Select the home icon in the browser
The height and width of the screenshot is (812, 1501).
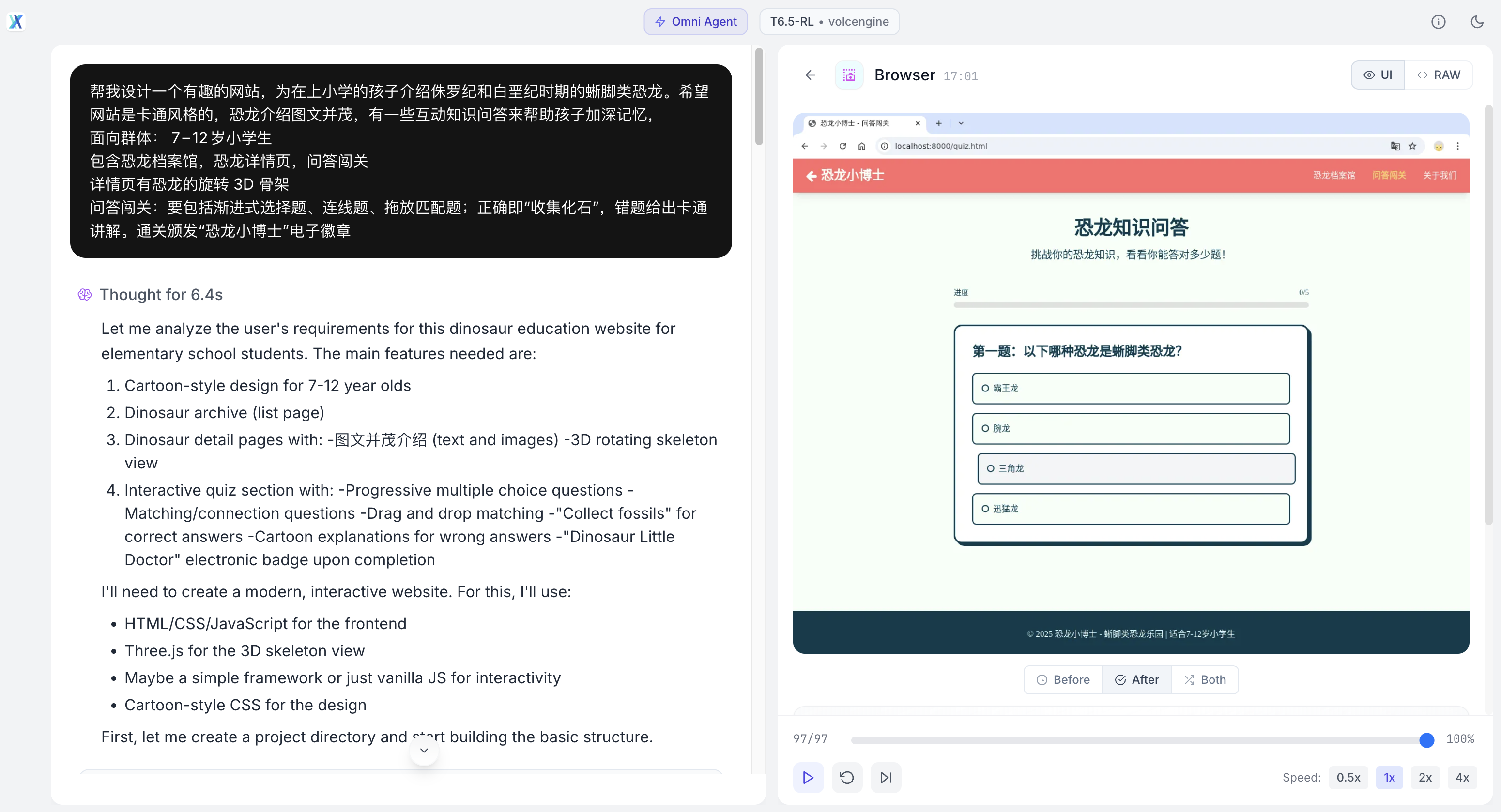[x=861, y=146]
